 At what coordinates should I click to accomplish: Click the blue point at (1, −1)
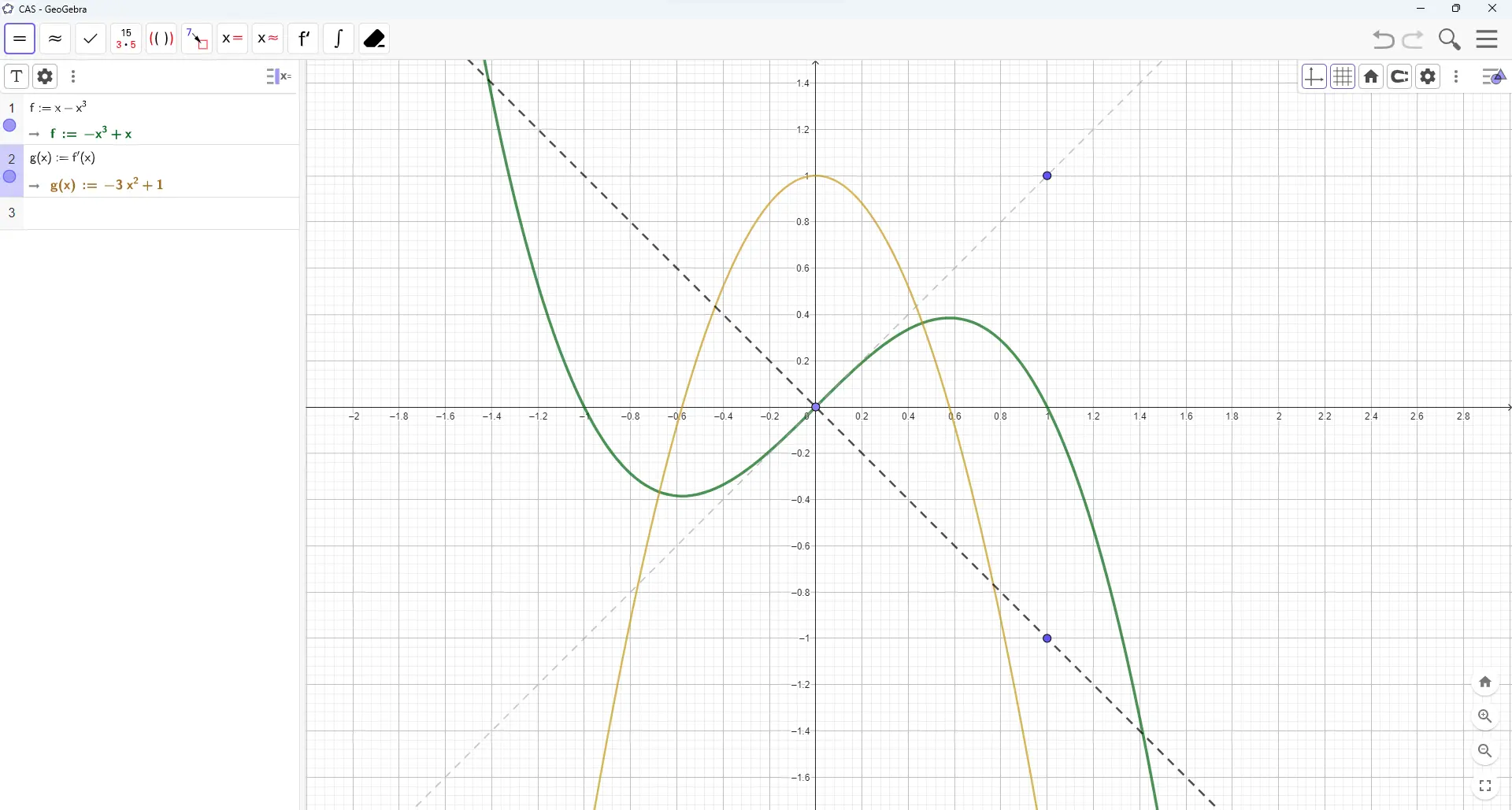pyautogui.click(x=1048, y=639)
